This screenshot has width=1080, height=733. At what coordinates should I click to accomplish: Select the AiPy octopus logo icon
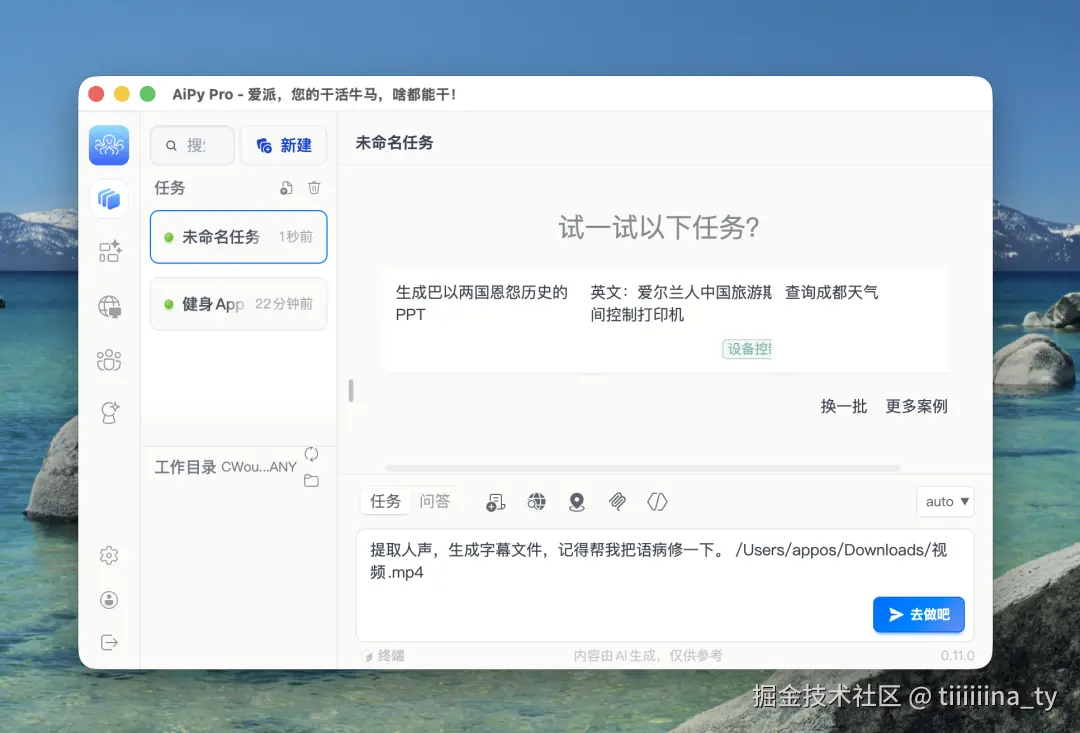[x=109, y=145]
